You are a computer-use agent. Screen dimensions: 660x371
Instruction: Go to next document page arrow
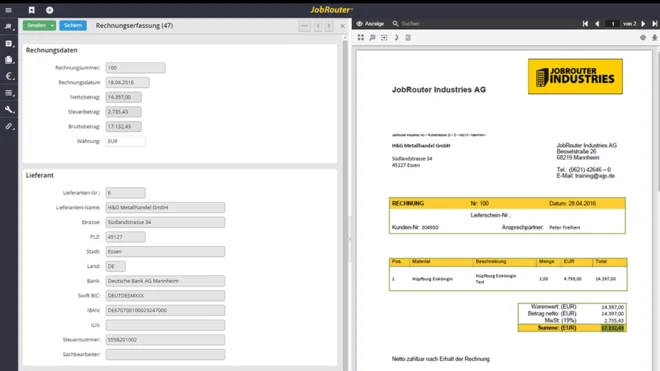click(643, 24)
